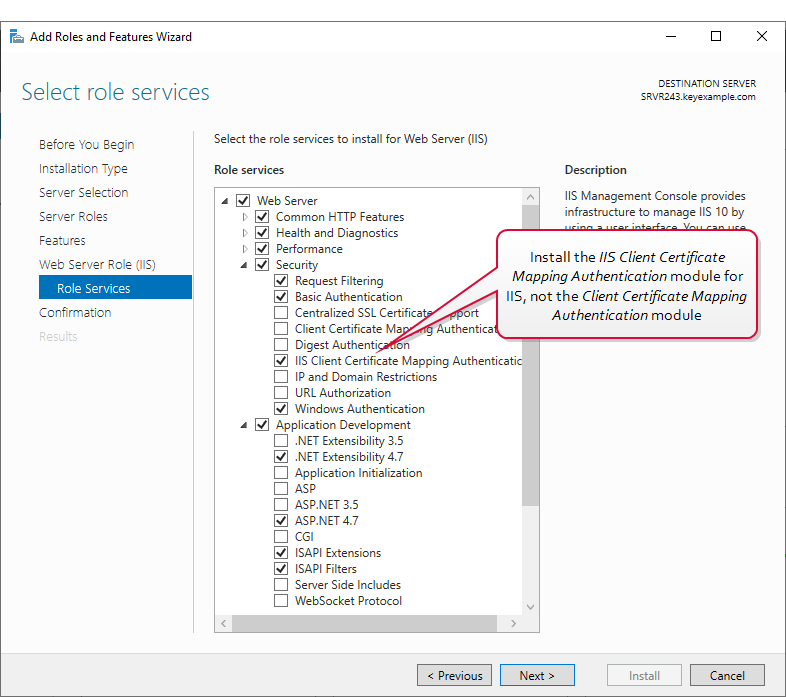Click the Next button
The width and height of the screenshot is (786, 697).
(x=537, y=675)
